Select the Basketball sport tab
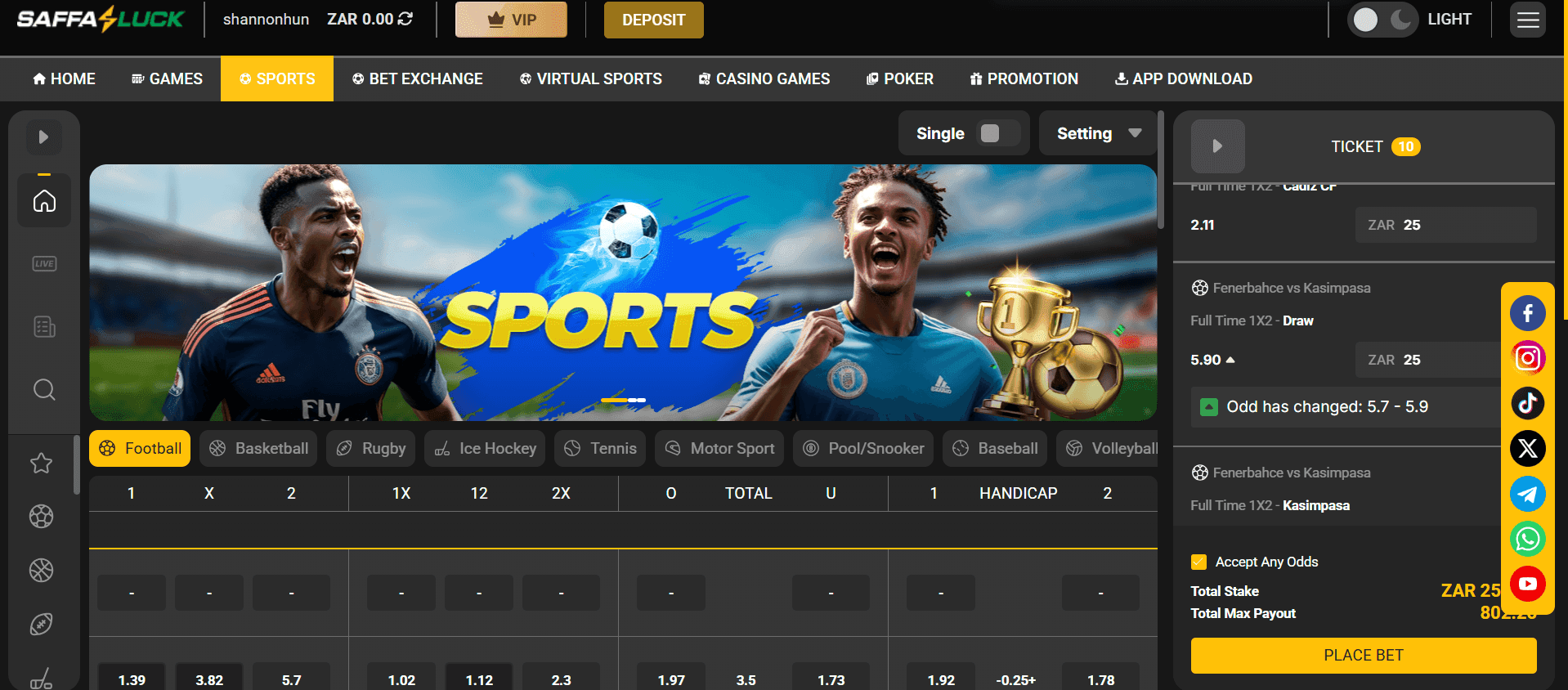 [x=258, y=448]
